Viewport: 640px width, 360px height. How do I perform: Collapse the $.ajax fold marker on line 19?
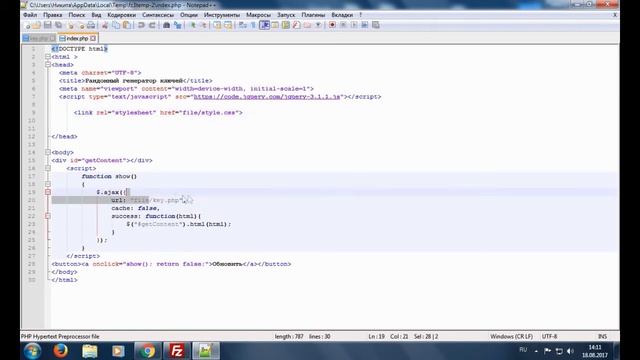point(48,192)
